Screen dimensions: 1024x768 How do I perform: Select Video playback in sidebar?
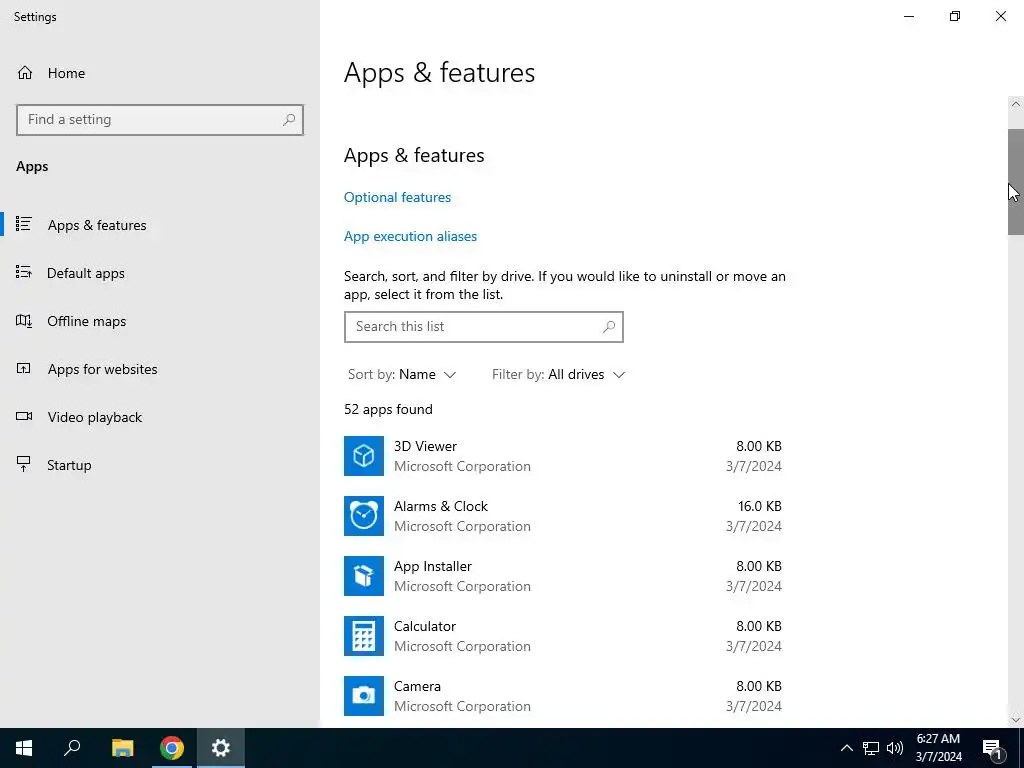[x=160, y=417]
